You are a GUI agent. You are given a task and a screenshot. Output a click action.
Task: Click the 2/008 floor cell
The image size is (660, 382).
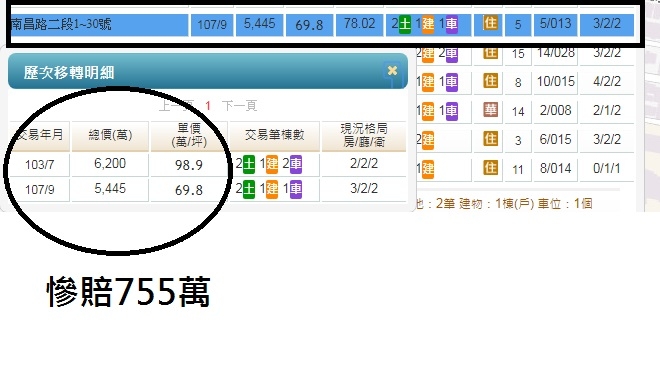556,111
